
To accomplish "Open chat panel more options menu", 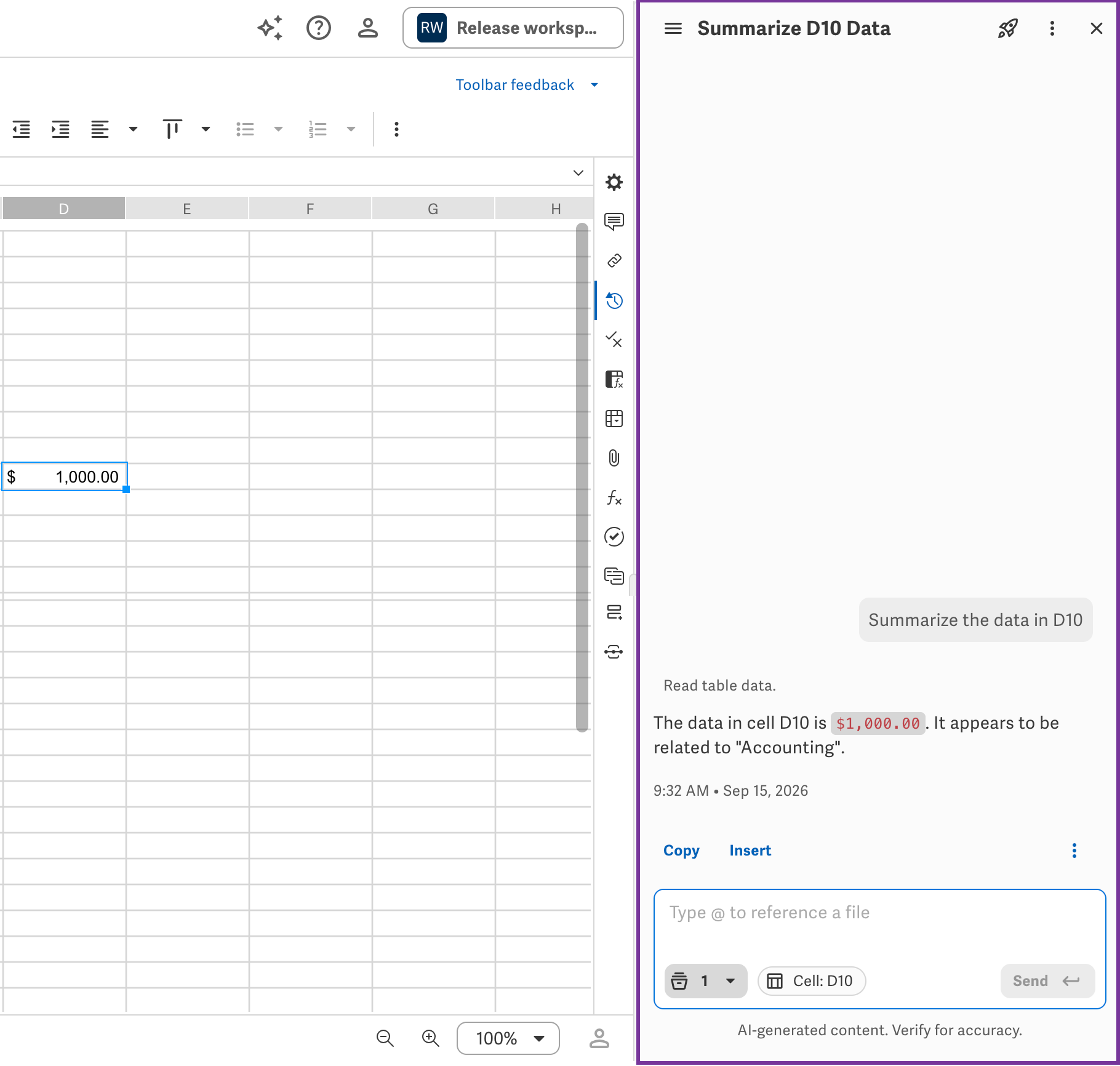I will click(1052, 28).
